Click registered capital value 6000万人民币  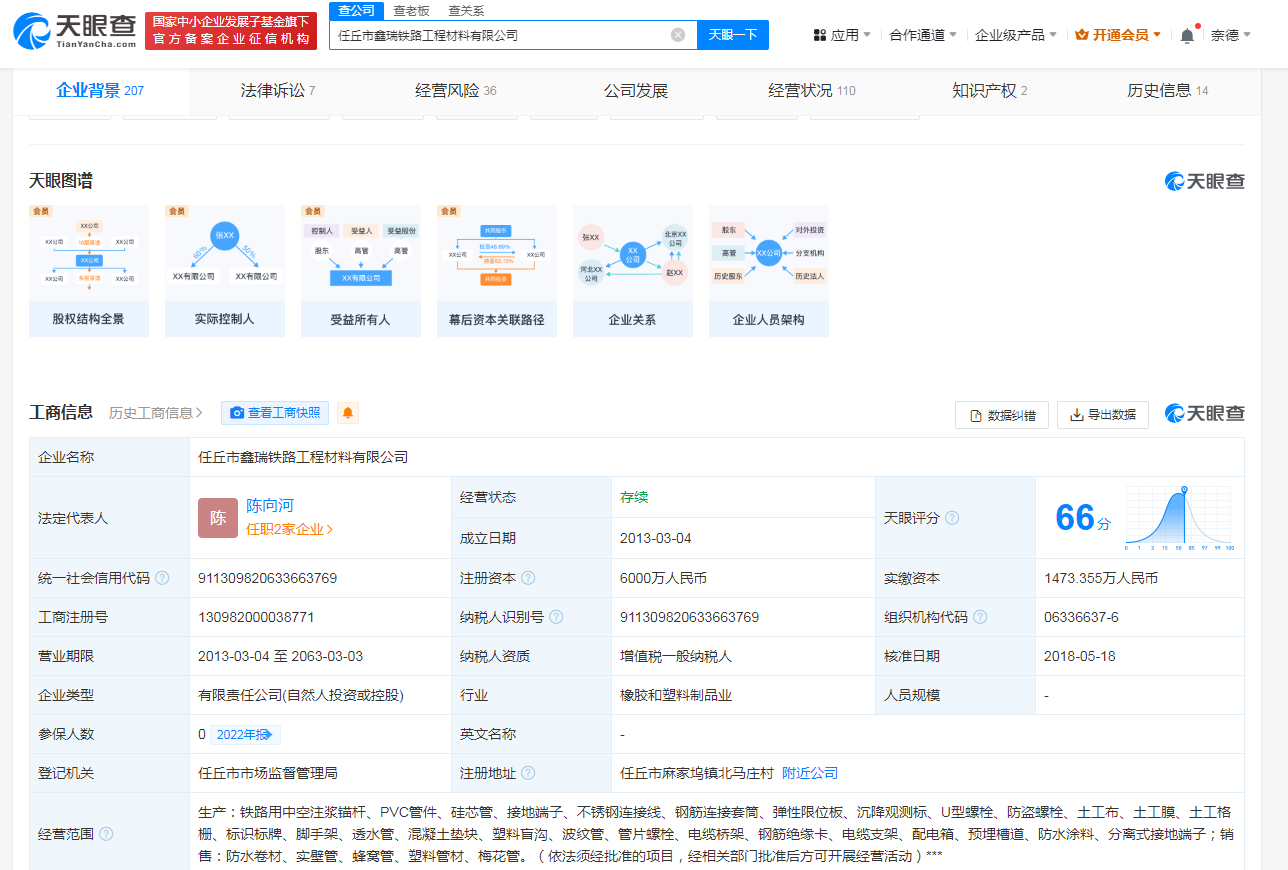click(x=663, y=578)
